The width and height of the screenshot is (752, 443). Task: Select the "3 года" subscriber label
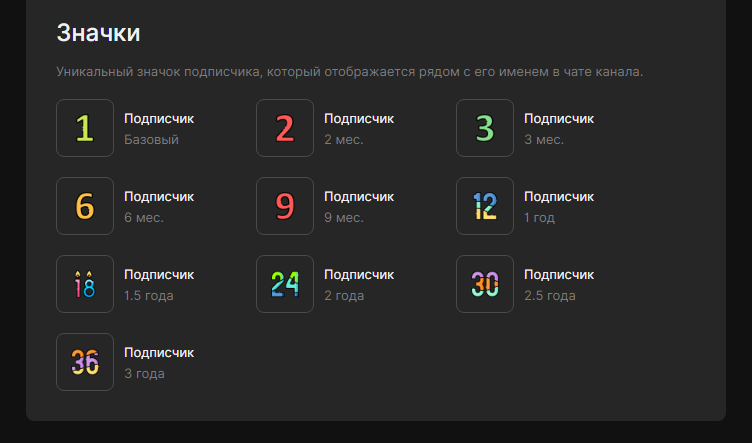click(144, 373)
